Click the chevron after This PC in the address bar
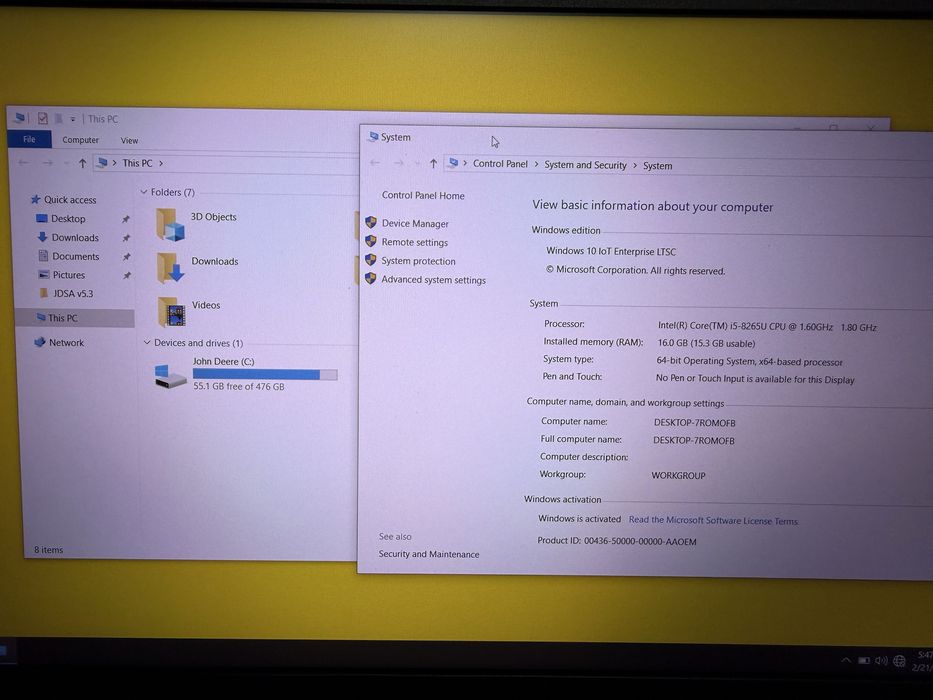This screenshot has height=700, width=933. (x=161, y=163)
